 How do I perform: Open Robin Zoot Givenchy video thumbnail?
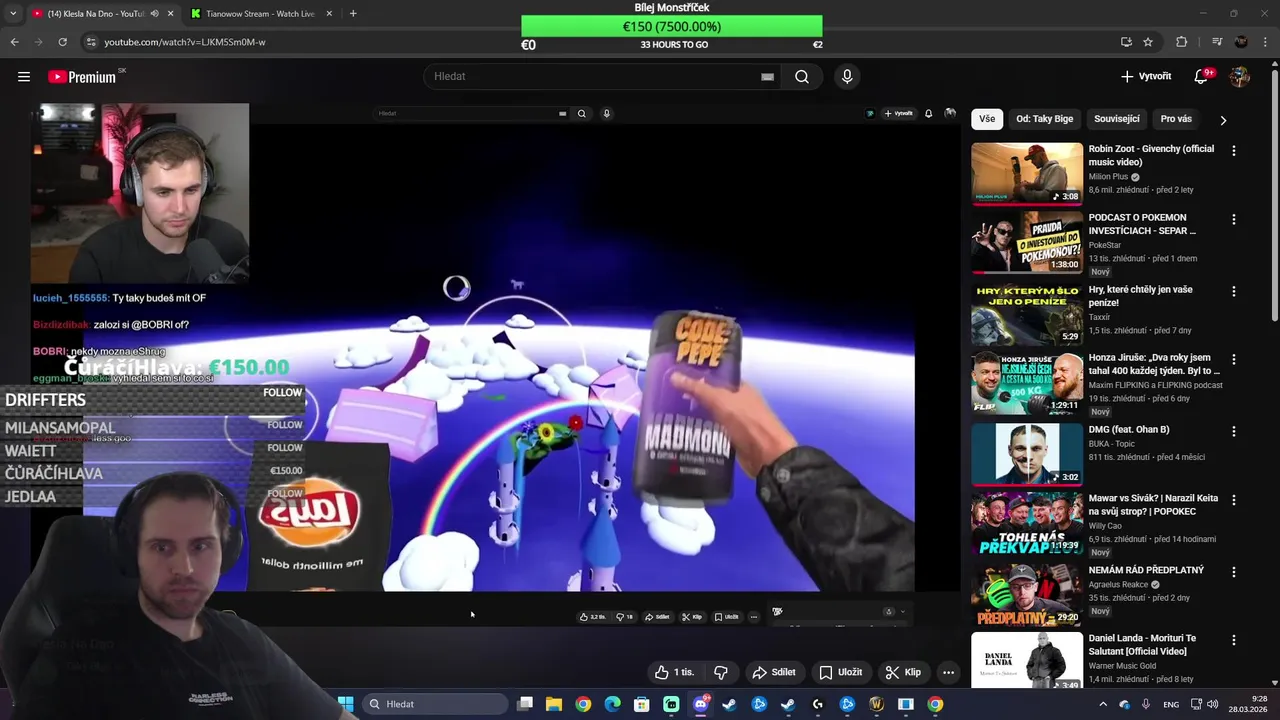point(1027,173)
